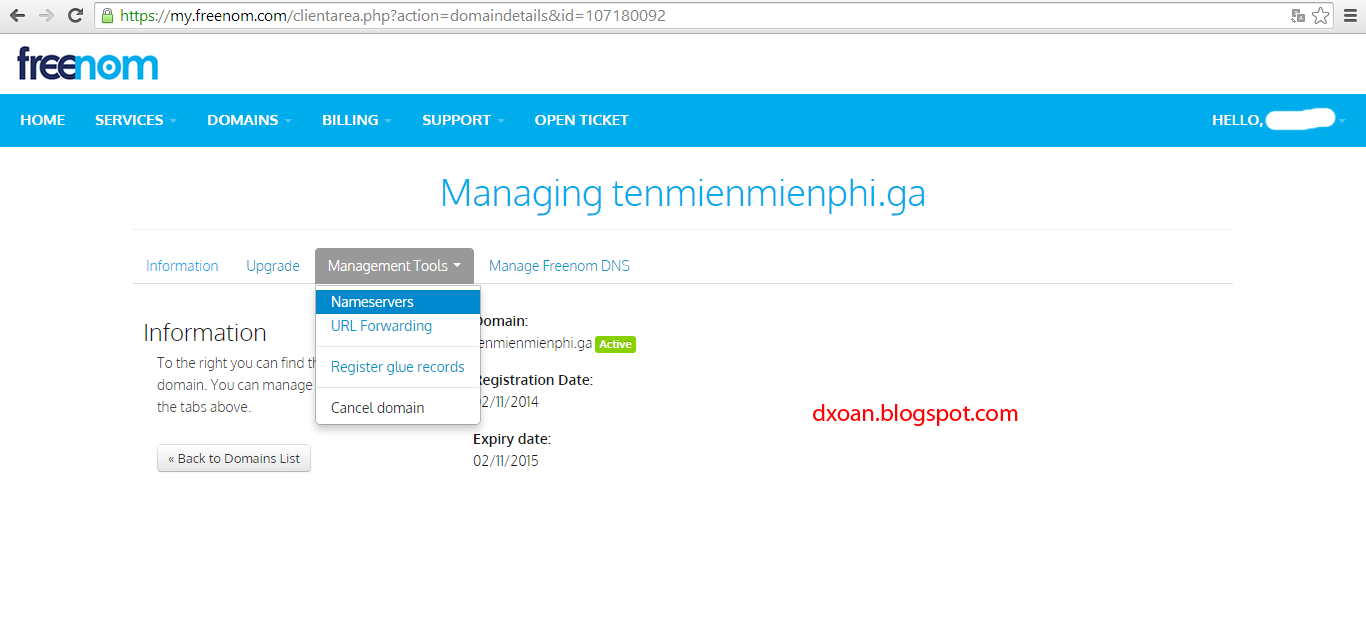This screenshot has height=627, width=1366.
Task: Click the Information section heading
Action: (205, 333)
